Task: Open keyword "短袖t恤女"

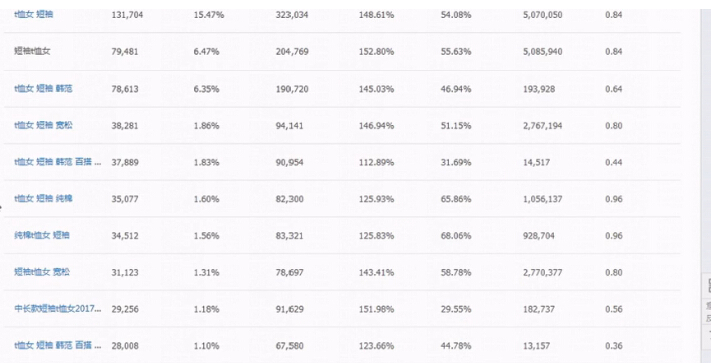Action: [x=32, y=51]
